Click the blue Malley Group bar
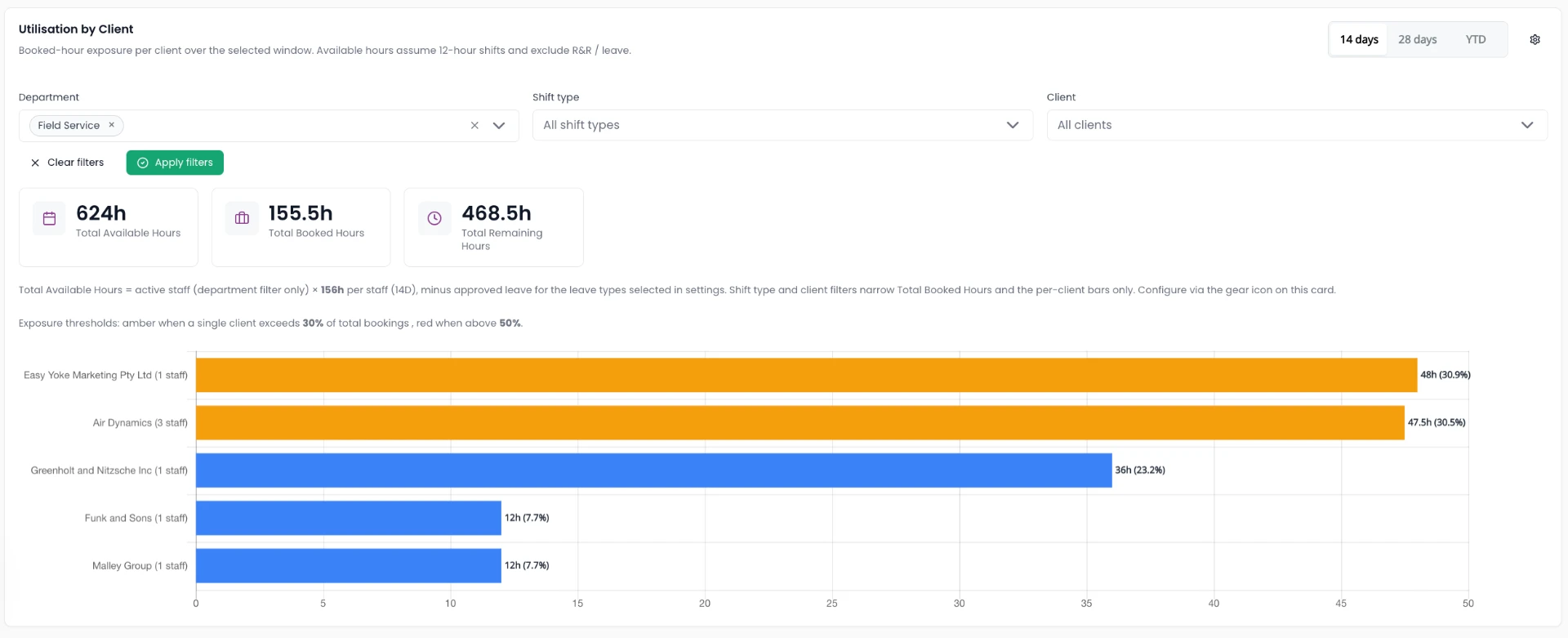 click(349, 565)
